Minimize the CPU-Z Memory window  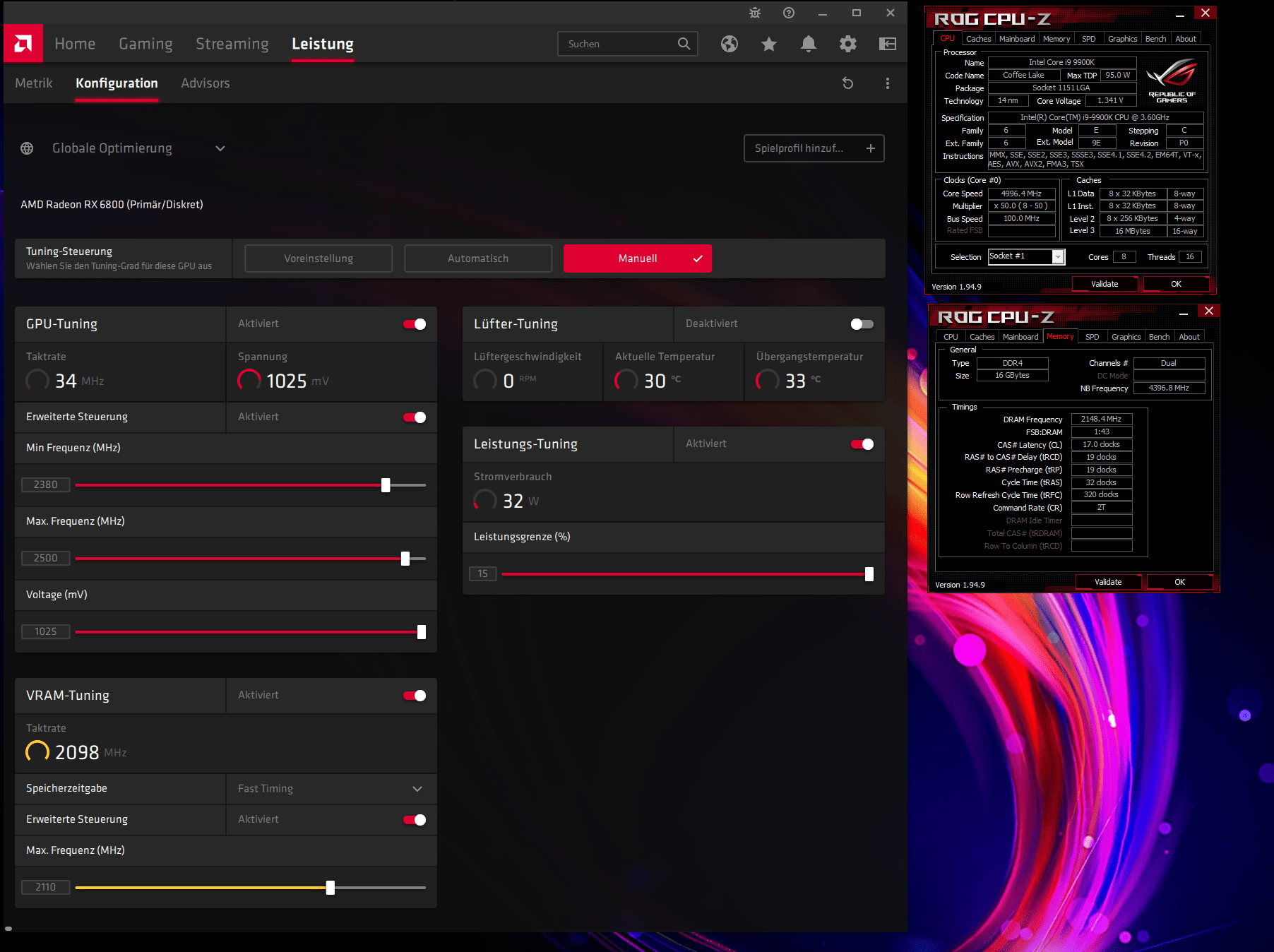pos(1184,313)
